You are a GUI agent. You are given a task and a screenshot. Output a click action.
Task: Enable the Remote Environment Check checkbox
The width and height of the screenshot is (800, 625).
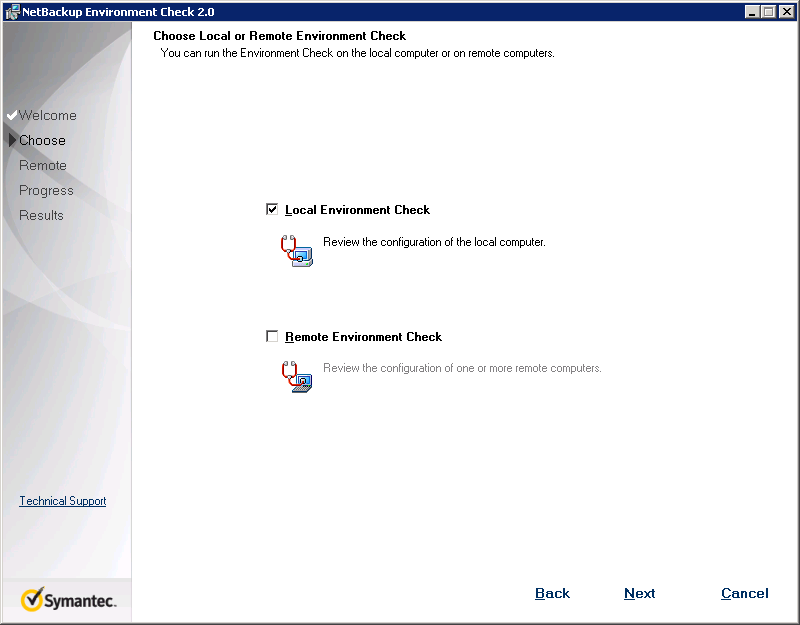pos(272,336)
